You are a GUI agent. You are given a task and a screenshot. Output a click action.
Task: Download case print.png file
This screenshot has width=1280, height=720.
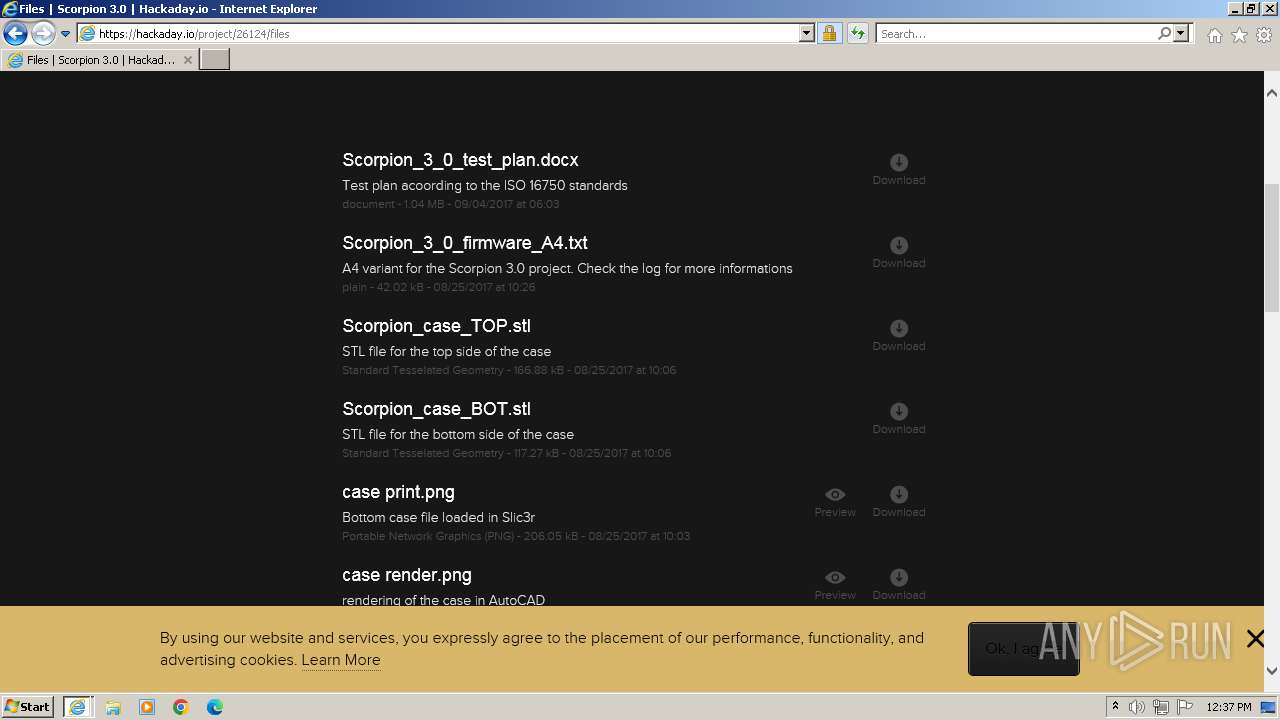[x=899, y=502]
